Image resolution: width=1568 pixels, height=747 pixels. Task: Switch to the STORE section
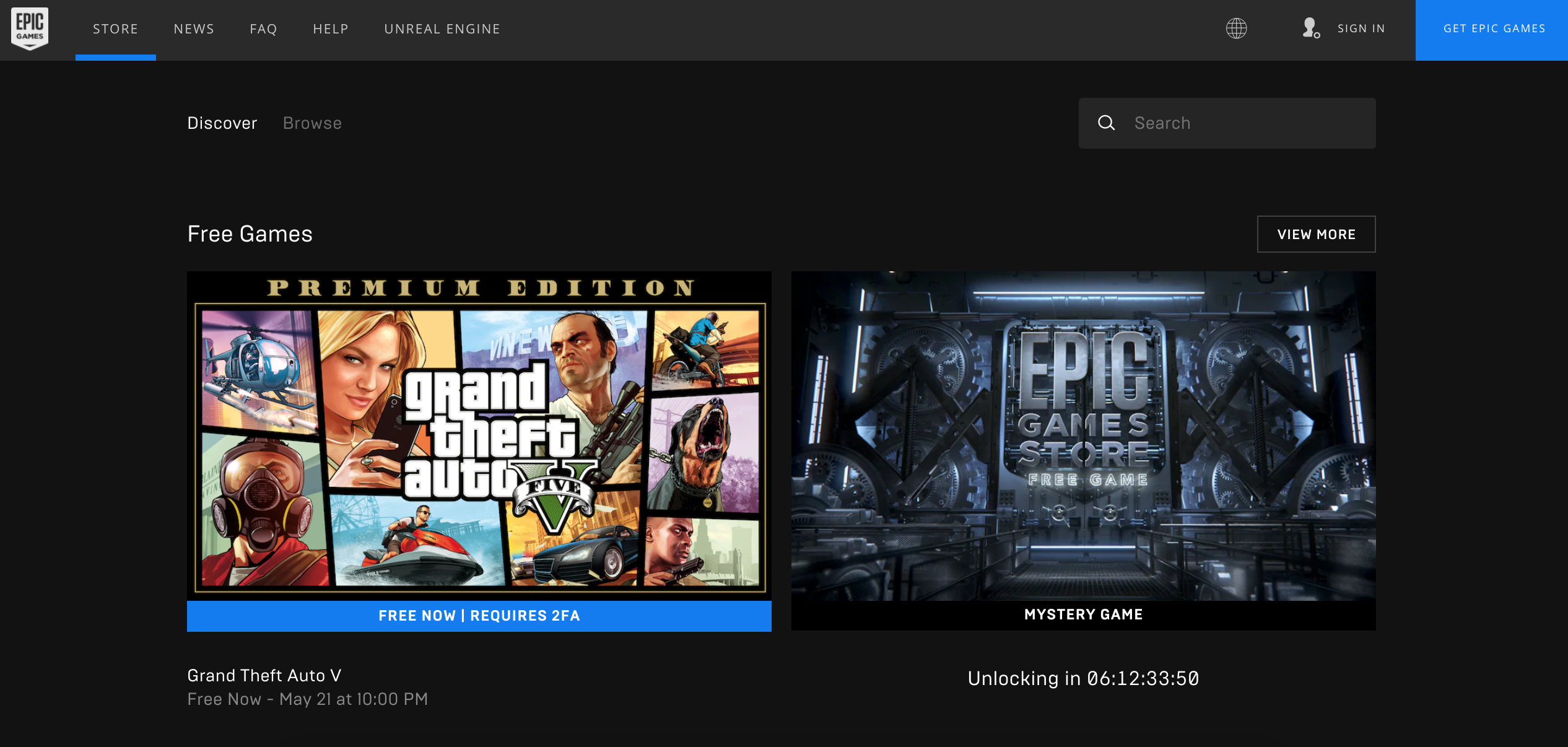[115, 28]
